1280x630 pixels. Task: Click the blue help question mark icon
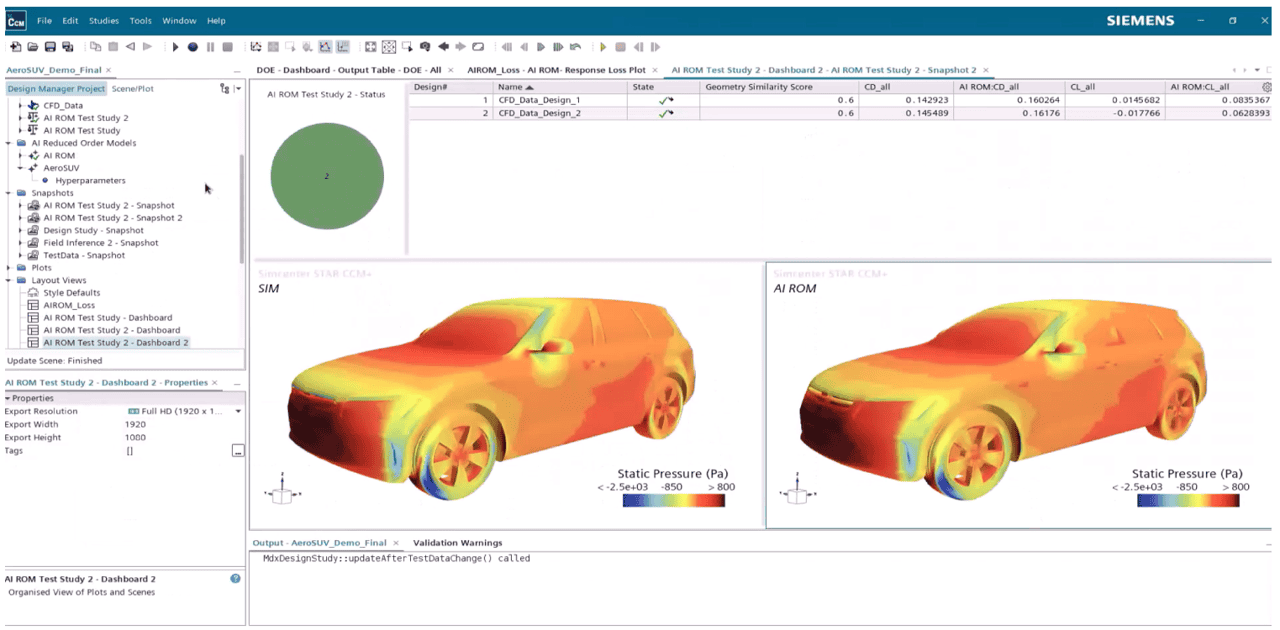[235, 578]
